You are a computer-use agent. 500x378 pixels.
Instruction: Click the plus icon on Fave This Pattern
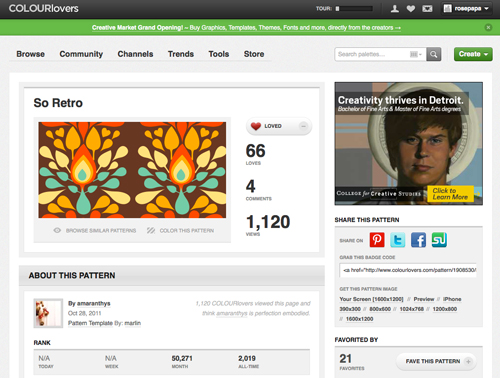coord(468,361)
